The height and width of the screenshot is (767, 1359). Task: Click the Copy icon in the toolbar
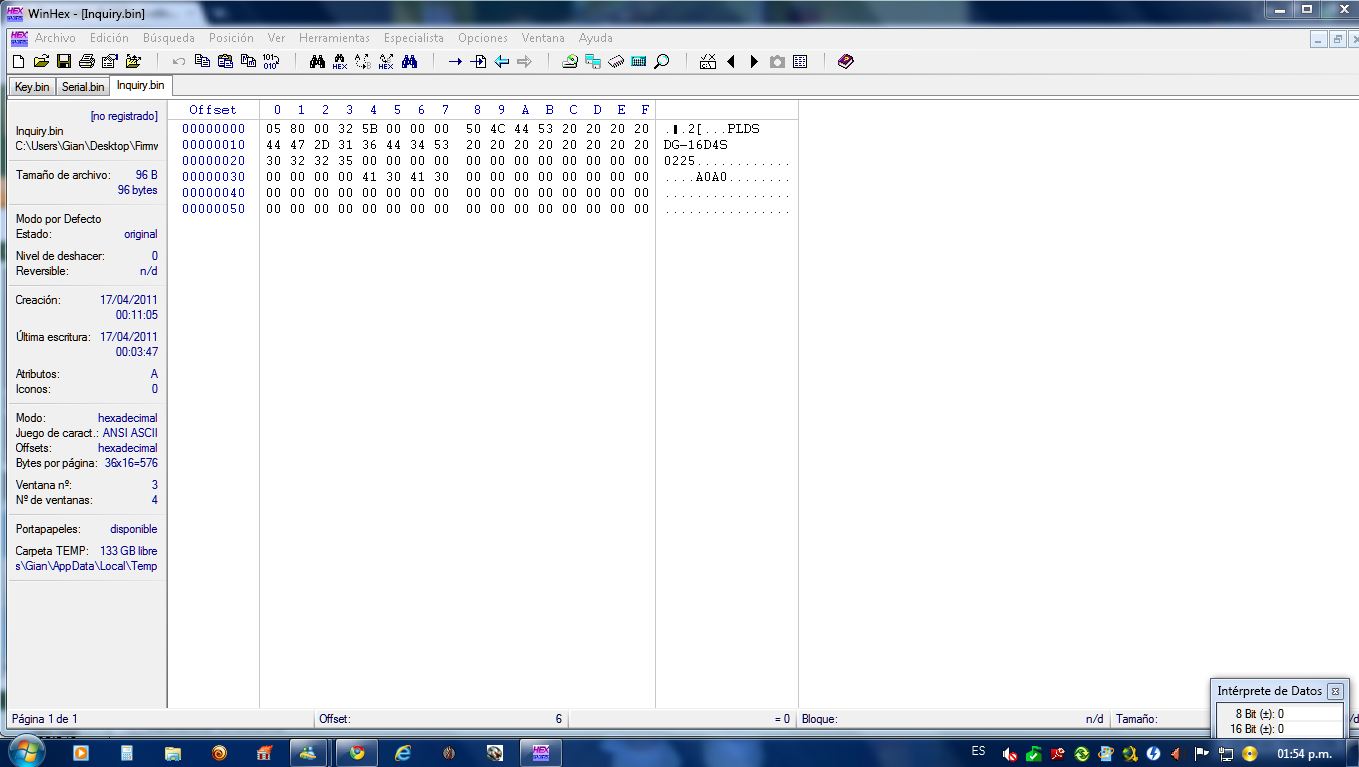tap(202, 62)
